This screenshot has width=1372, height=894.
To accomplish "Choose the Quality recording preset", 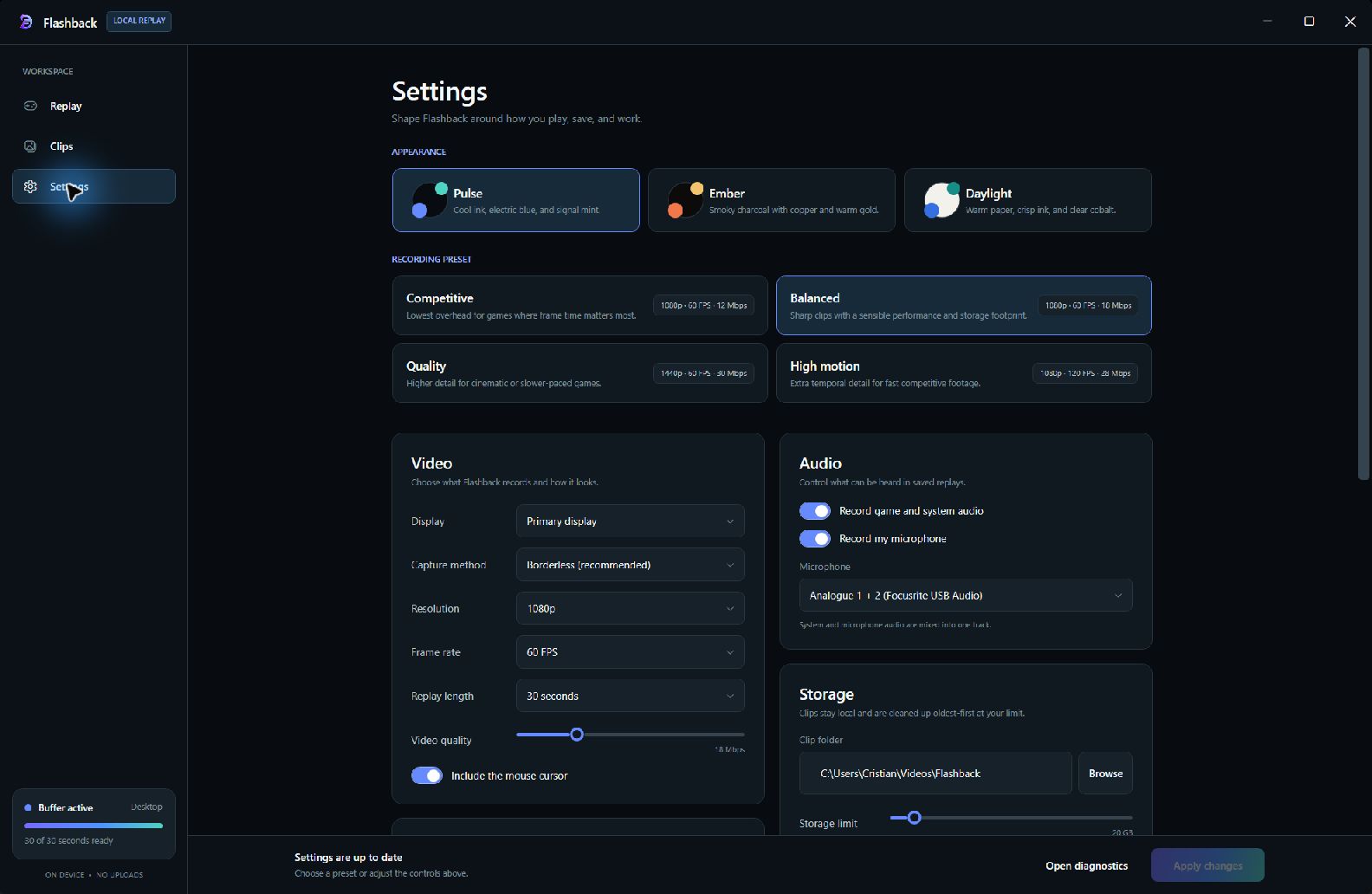I will 579,373.
